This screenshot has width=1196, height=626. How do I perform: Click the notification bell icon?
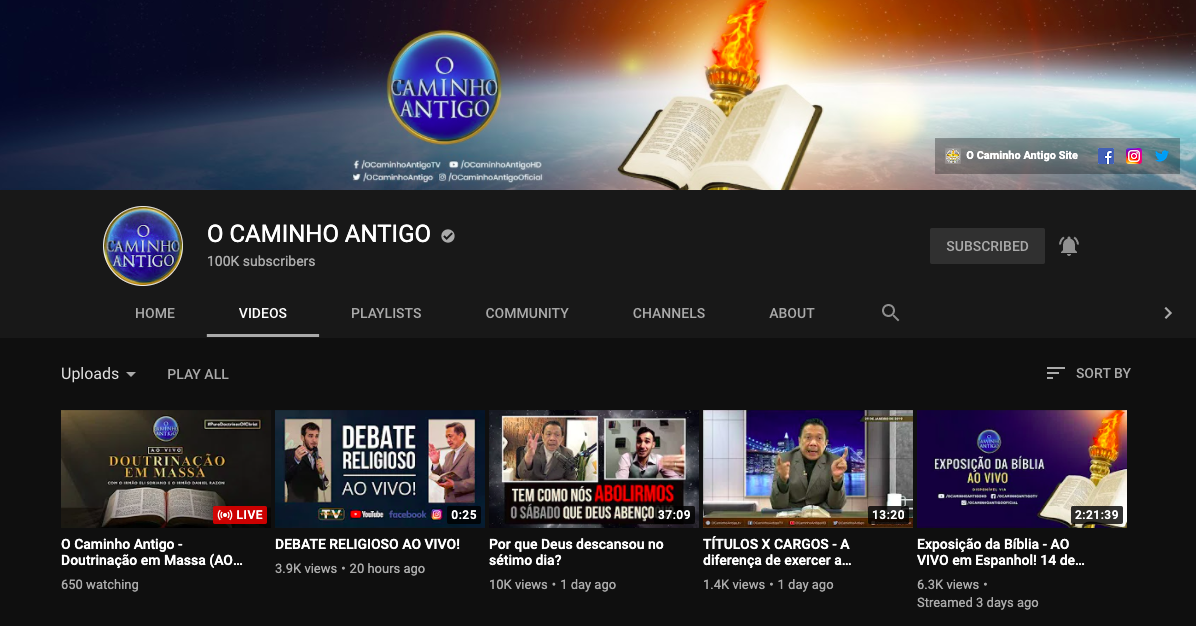point(1069,246)
